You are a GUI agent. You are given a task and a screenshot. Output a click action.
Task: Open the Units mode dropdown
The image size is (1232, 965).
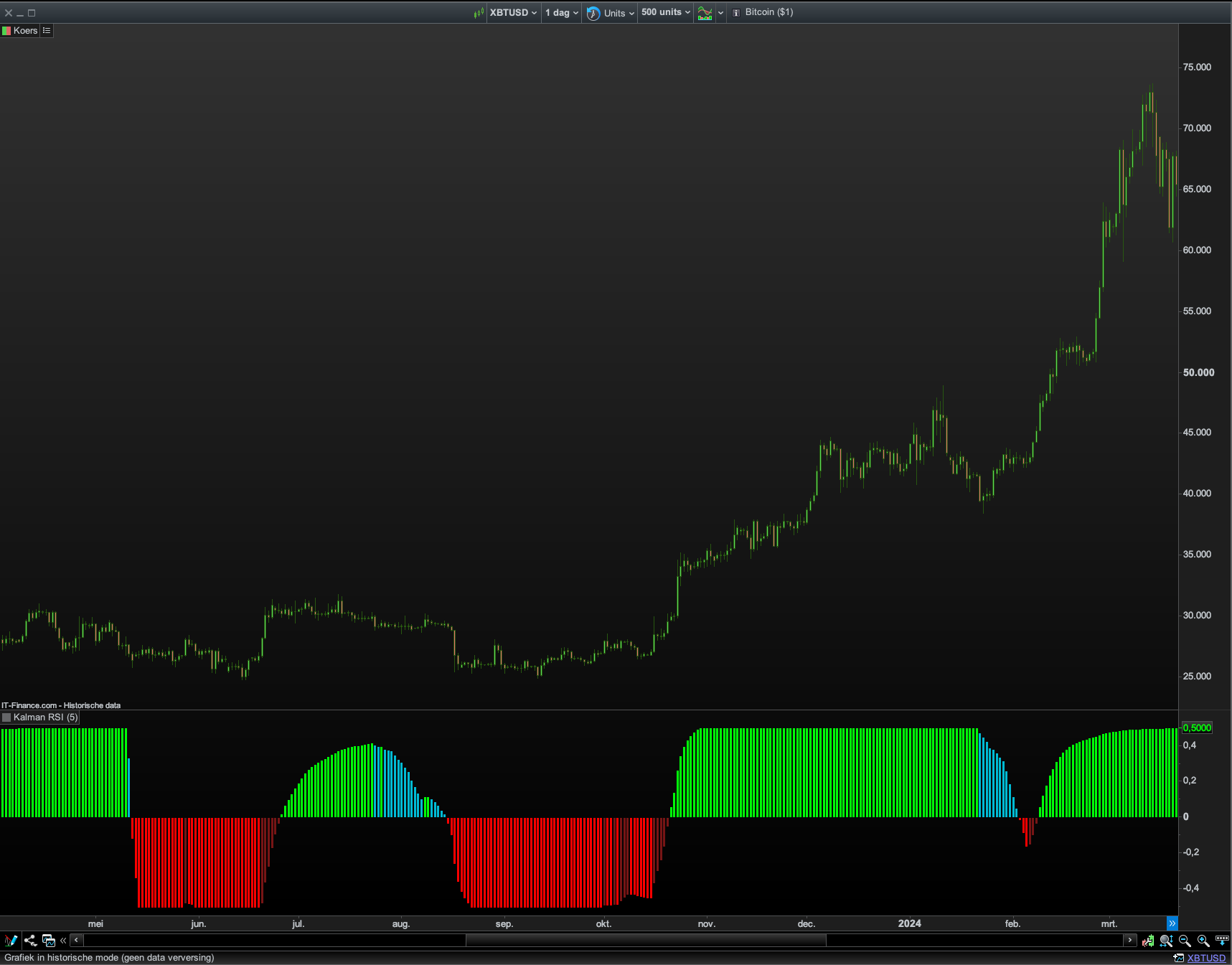[619, 13]
